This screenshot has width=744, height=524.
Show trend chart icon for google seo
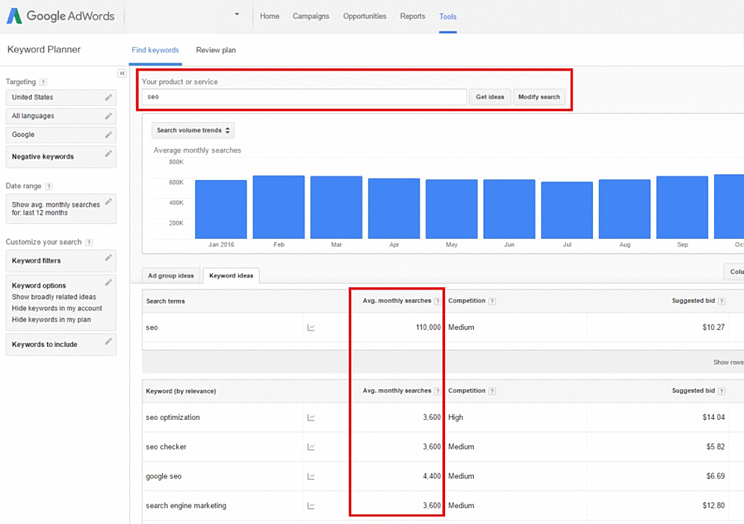(311, 477)
